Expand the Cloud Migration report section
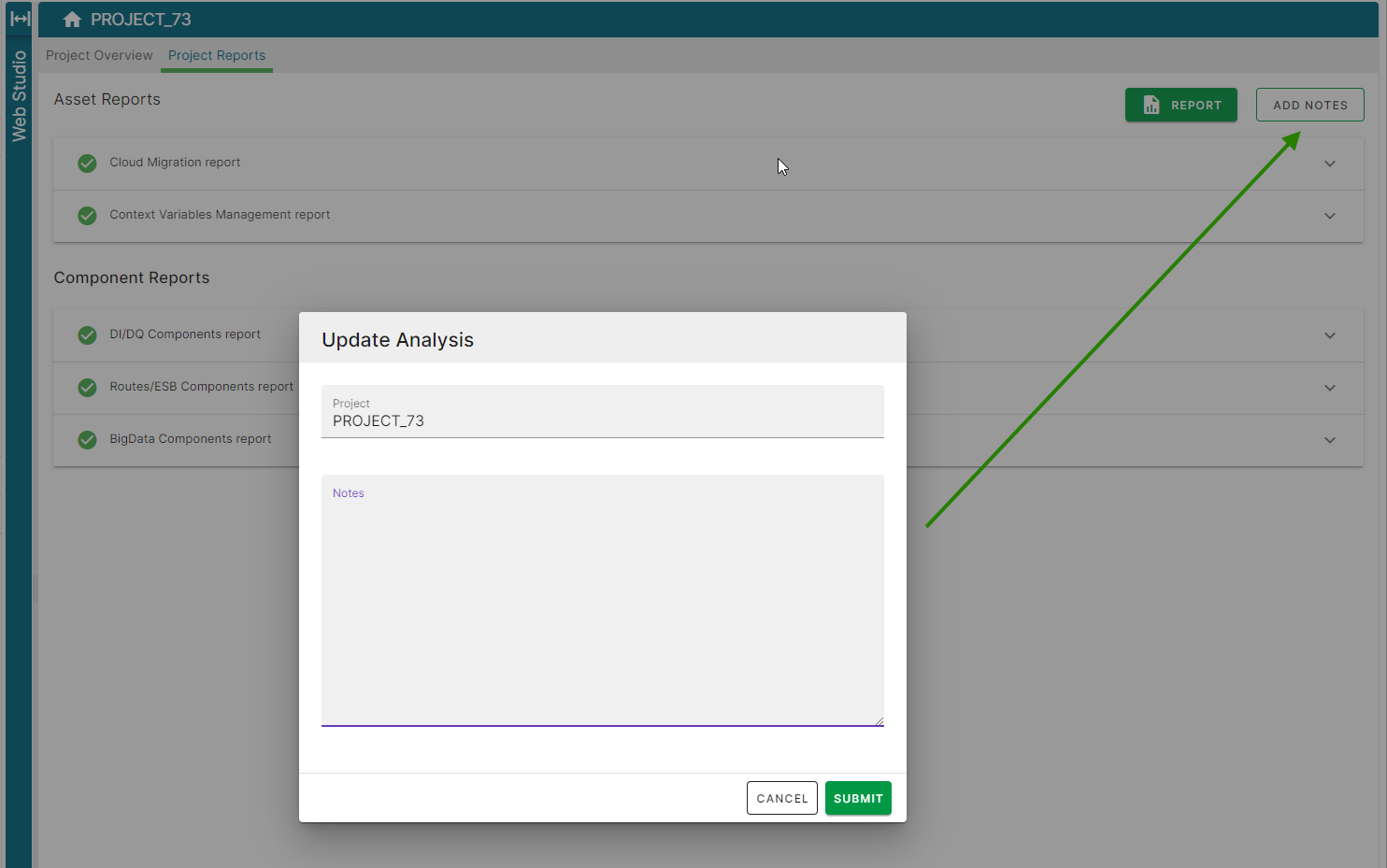This screenshot has width=1387, height=868. (1329, 163)
